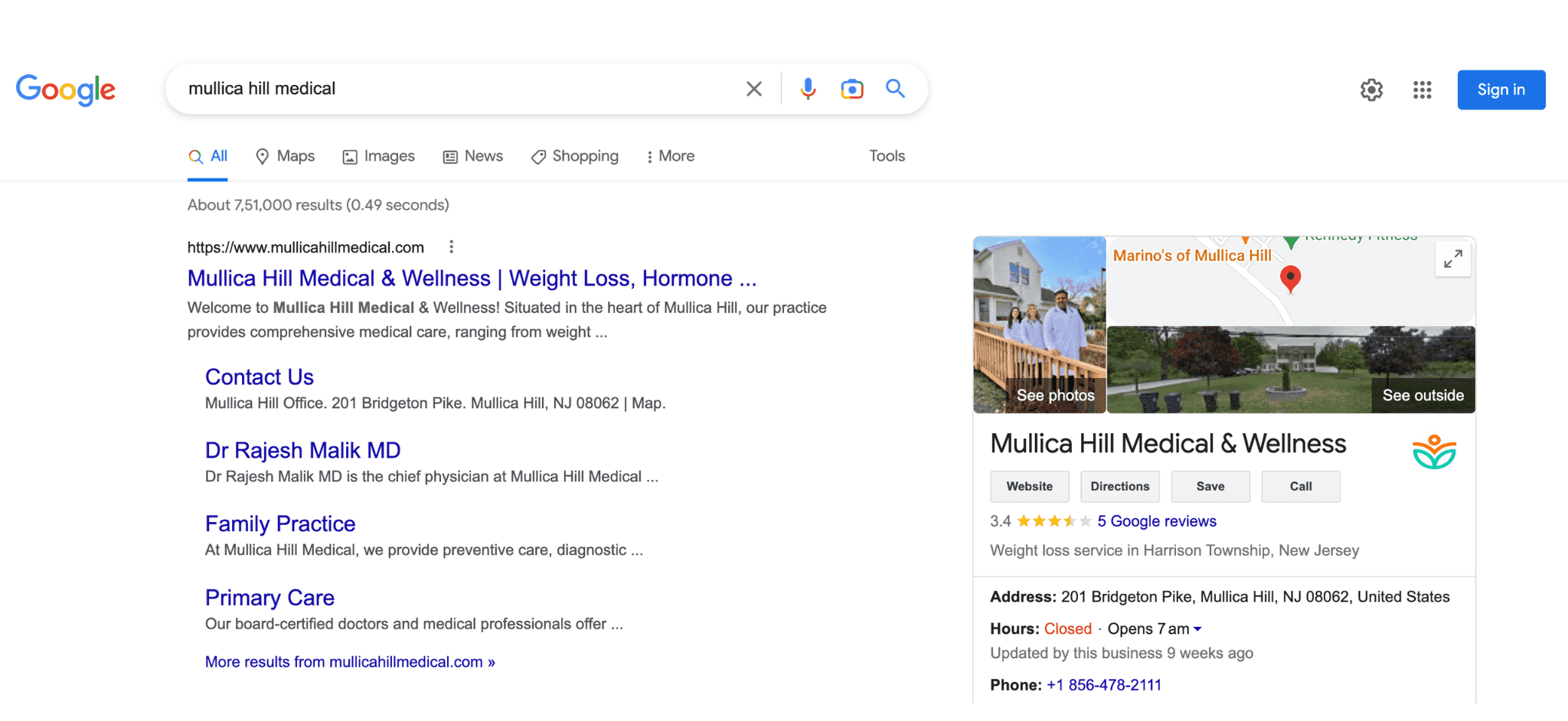This screenshot has width=1568, height=721.
Task: Open search by image camera icon
Action: pyautogui.click(x=851, y=89)
